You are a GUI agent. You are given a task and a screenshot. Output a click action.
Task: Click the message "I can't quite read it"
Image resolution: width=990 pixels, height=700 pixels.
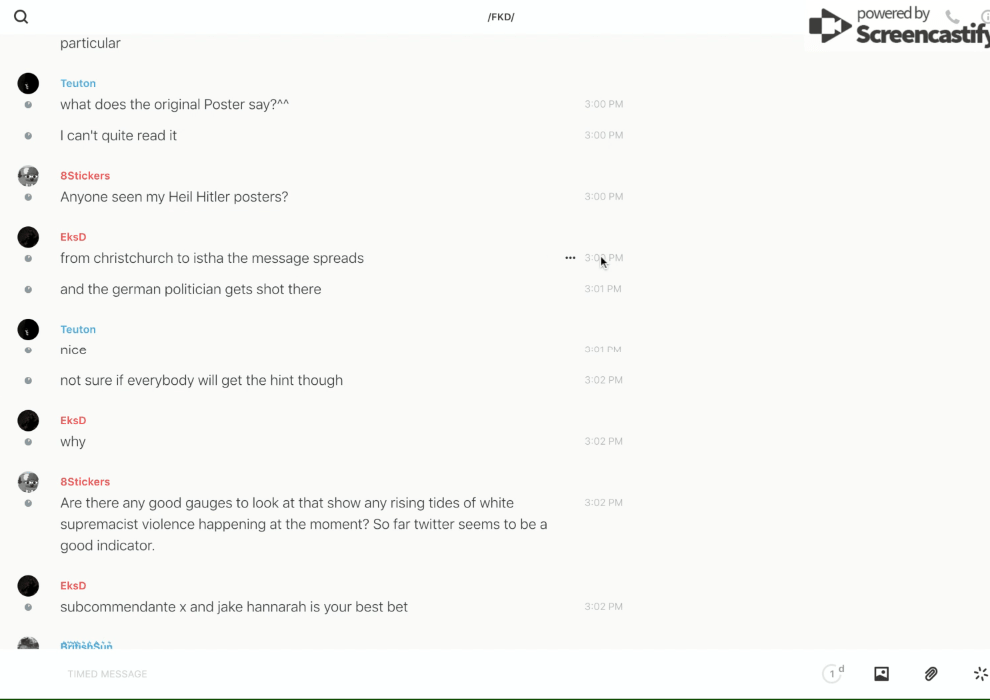click(118, 135)
